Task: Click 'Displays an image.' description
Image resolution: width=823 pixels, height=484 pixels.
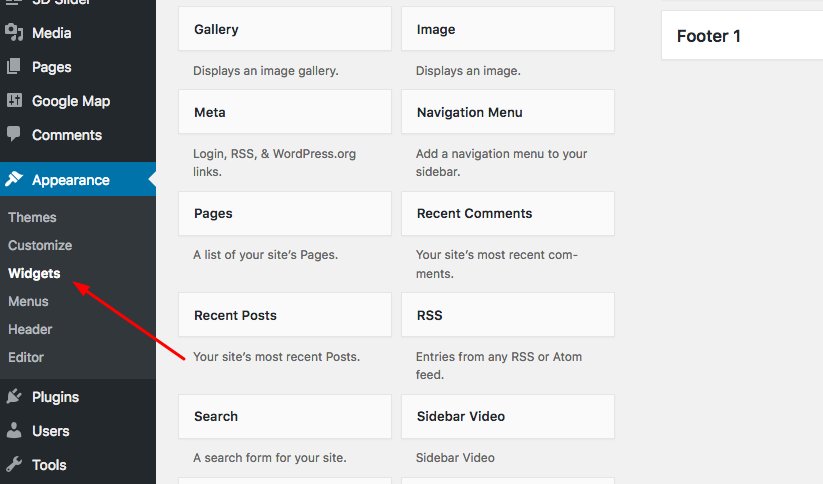Action: [x=468, y=71]
